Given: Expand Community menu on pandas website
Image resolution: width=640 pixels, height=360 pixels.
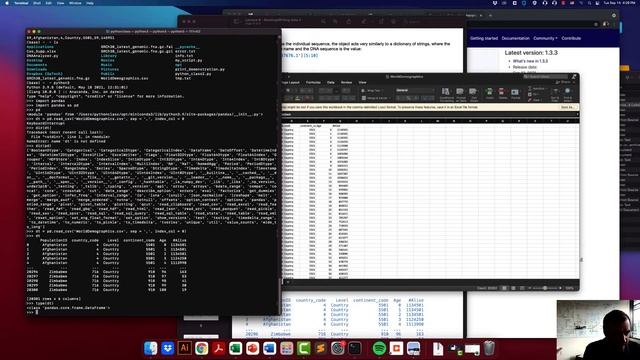Looking at the screenshot, I should point(545,38).
